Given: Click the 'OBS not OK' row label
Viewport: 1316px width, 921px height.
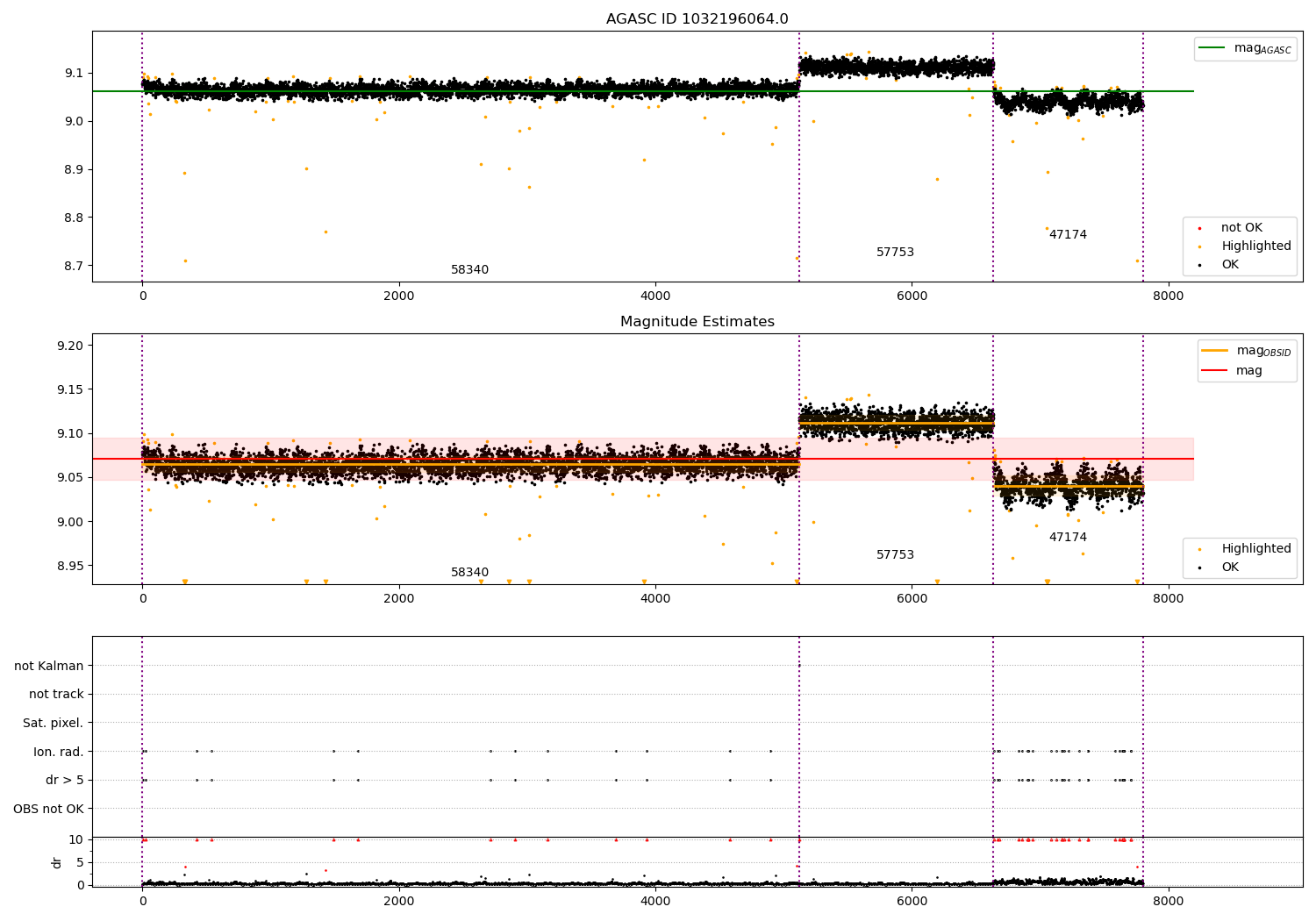Looking at the screenshot, I should pyautogui.click(x=49, y=809).
